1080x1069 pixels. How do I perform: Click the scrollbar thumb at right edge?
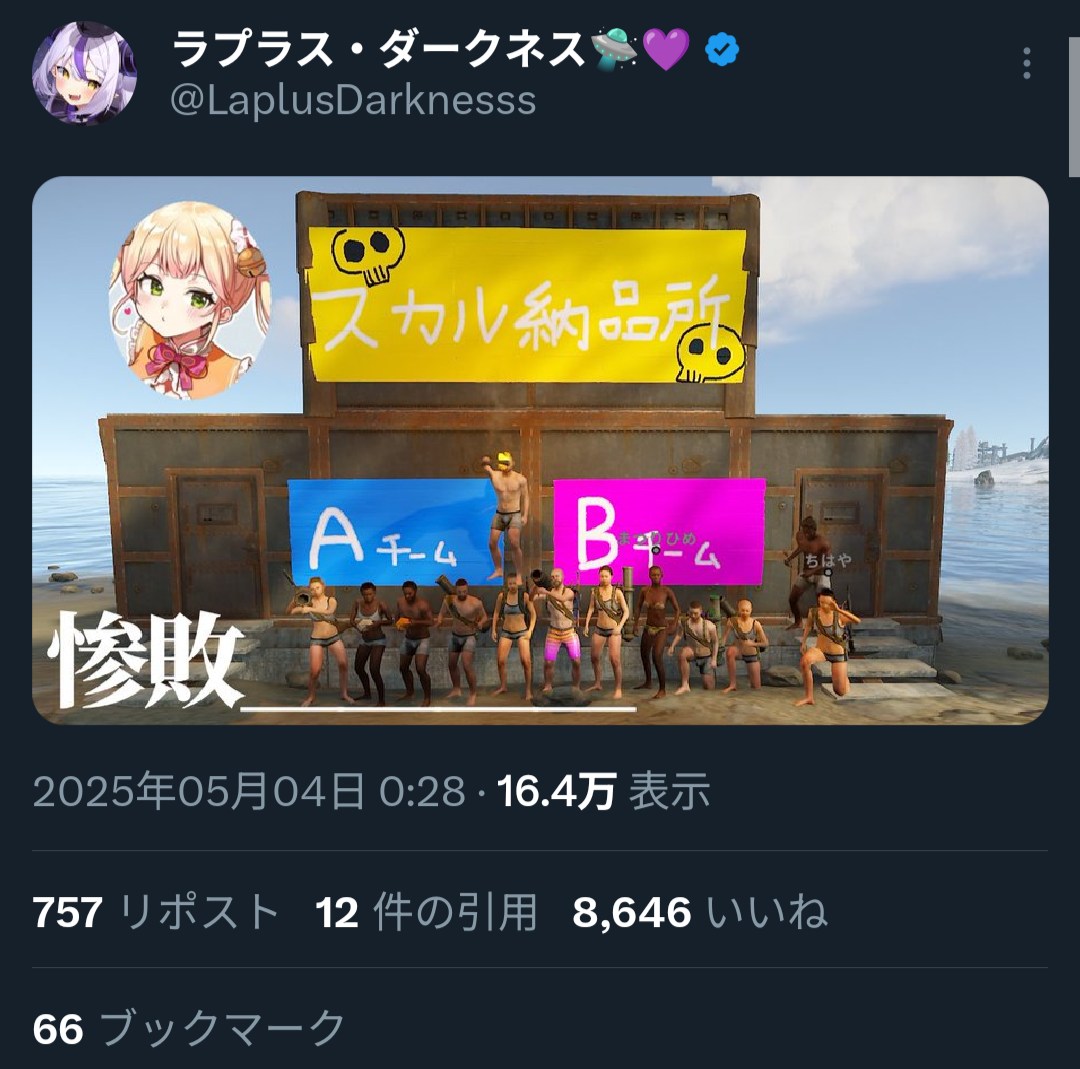click(x=1074, y=107)
